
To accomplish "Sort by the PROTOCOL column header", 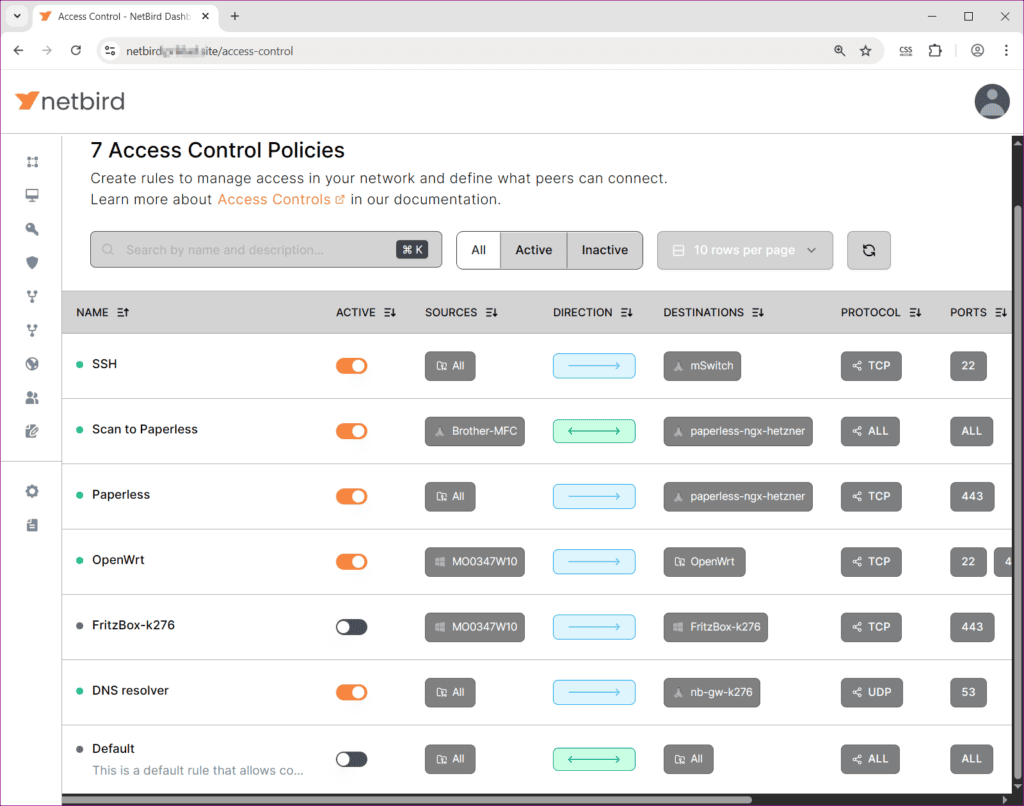I will [x=880, y=312].
